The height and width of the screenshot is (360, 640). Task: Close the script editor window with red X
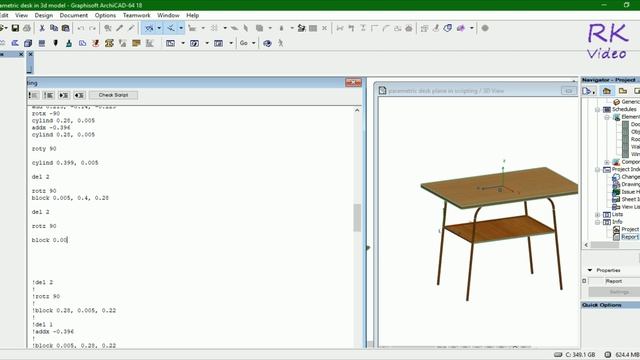click(x=353, y=82)
